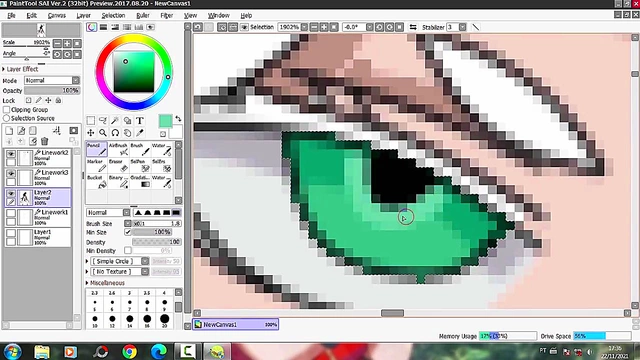
Task: Hide the Layer2 layer
Action: pos(11,193)
